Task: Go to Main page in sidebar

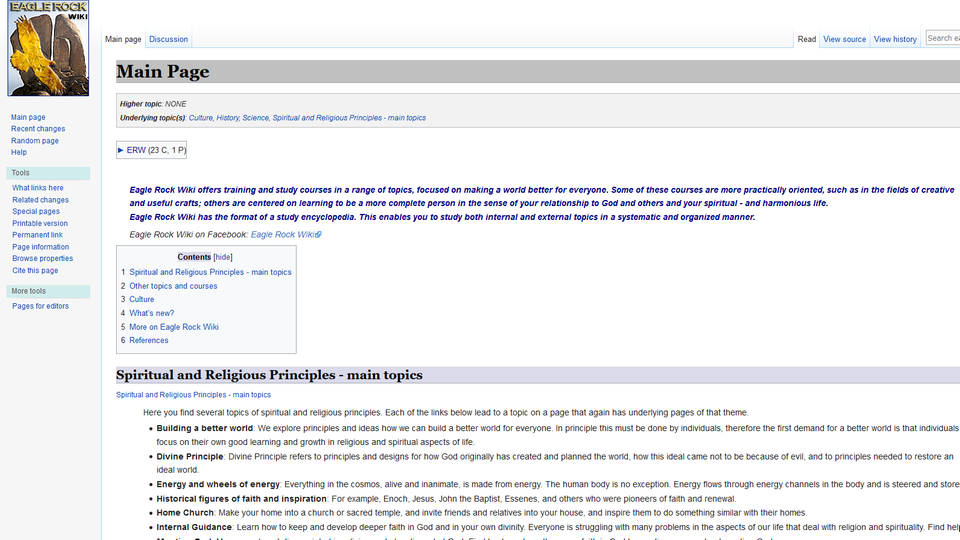Action: point(28,117)
